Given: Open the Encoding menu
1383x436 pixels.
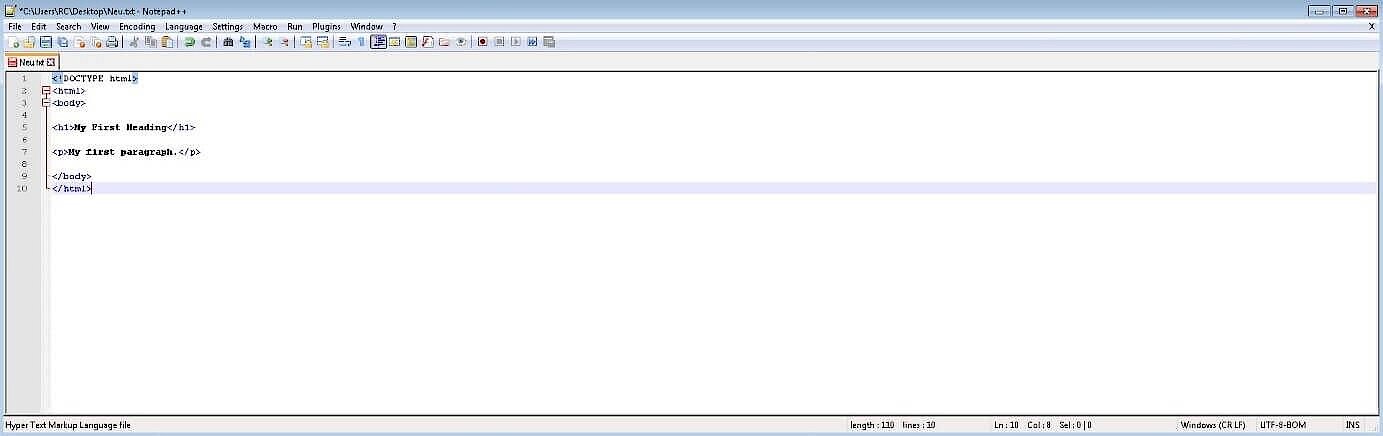Looking at the screenshot, I should click(137, 27).
